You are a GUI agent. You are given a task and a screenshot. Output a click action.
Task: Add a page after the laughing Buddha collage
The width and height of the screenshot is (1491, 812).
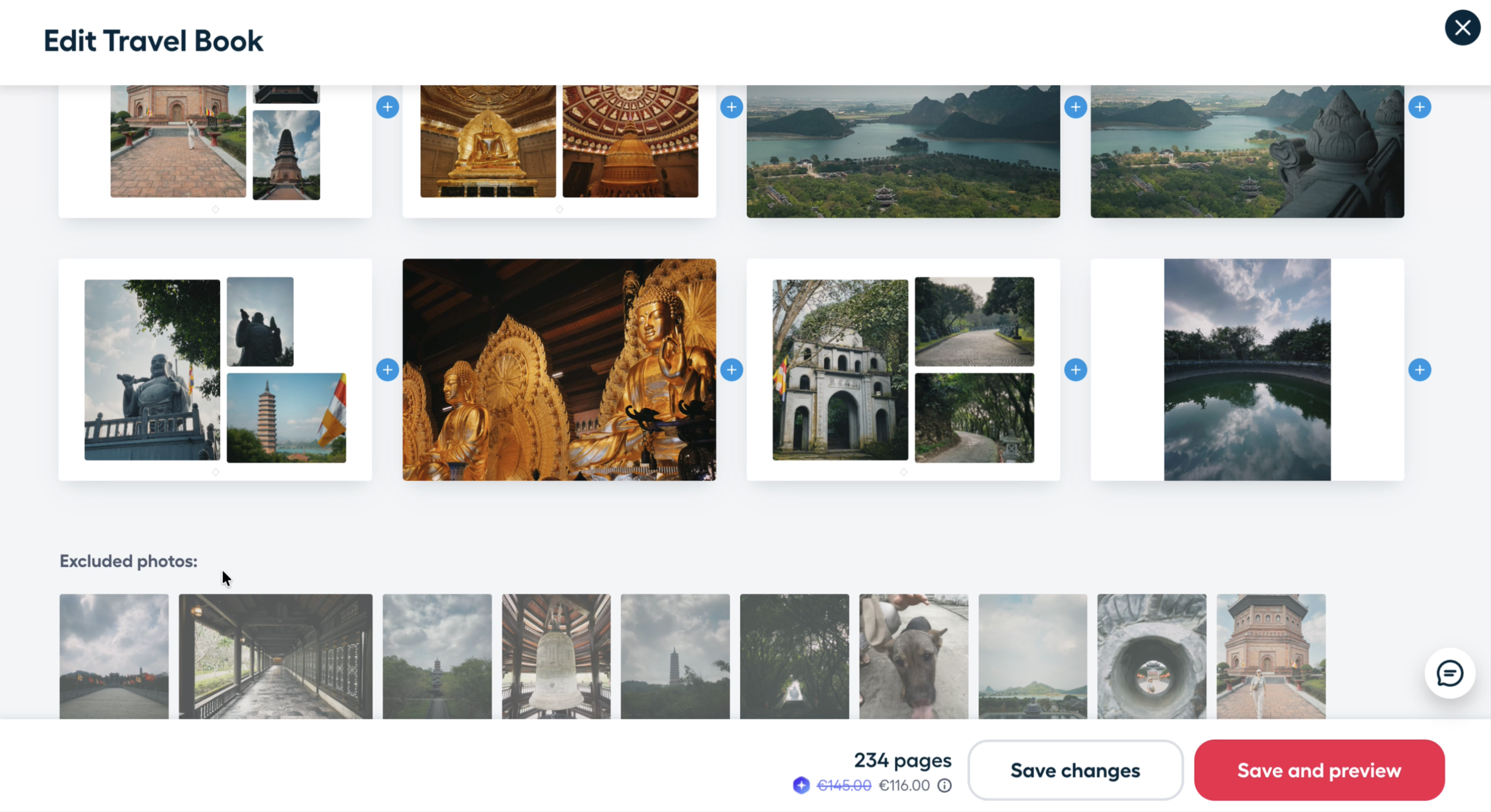[x=387, y=370]
